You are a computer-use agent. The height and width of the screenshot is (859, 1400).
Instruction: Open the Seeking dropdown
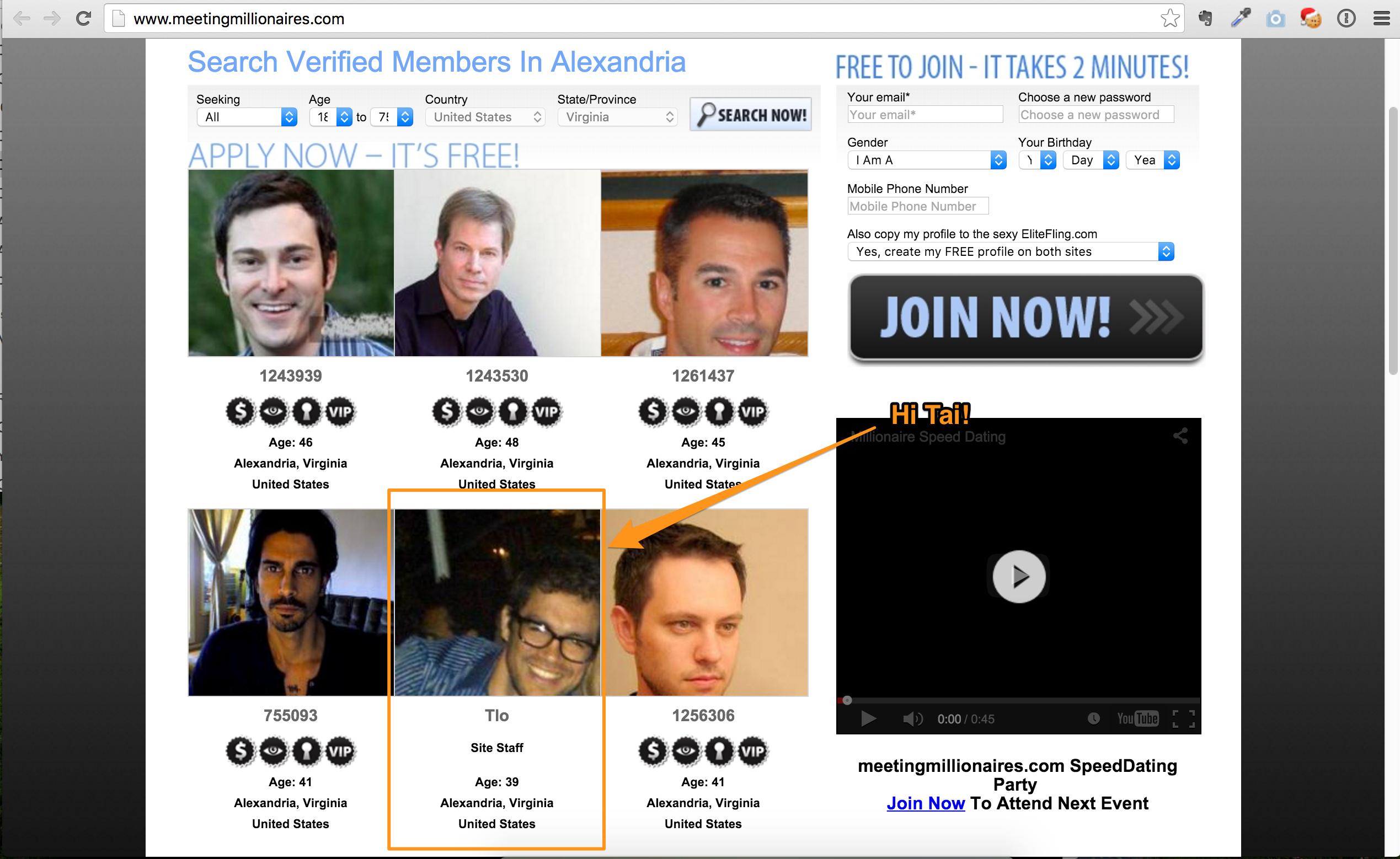tap(247, 117)
